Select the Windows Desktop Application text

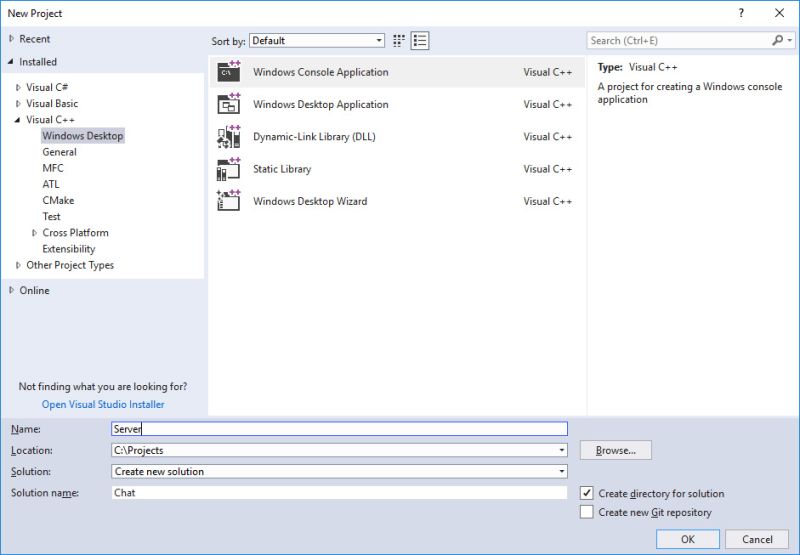click(320, 104)
